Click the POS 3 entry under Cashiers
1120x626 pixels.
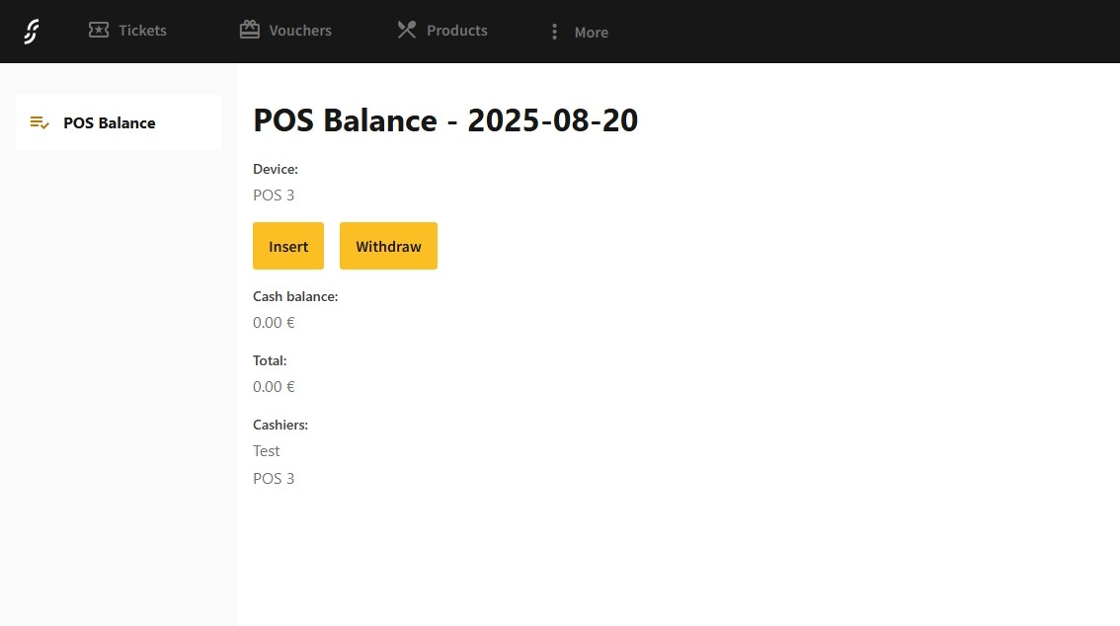pos(274,479)
